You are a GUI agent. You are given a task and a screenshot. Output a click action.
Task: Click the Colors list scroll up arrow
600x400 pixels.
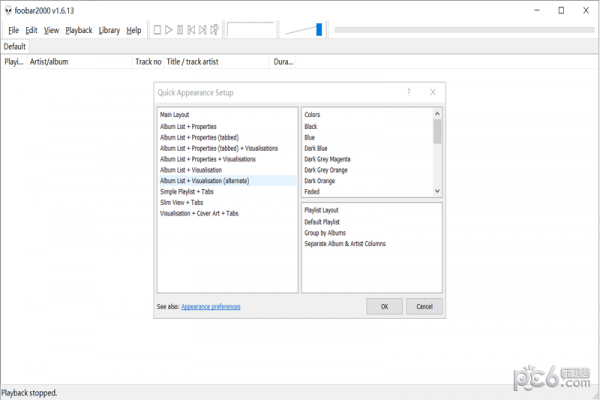click(x=437, y=114)
